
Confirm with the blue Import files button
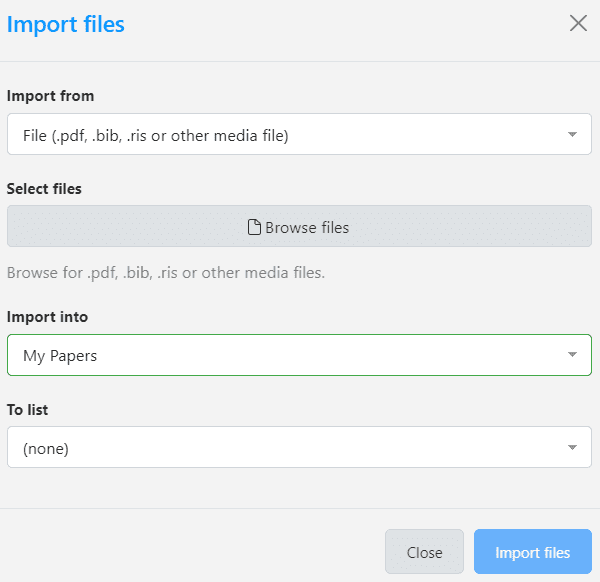[533, 552]
